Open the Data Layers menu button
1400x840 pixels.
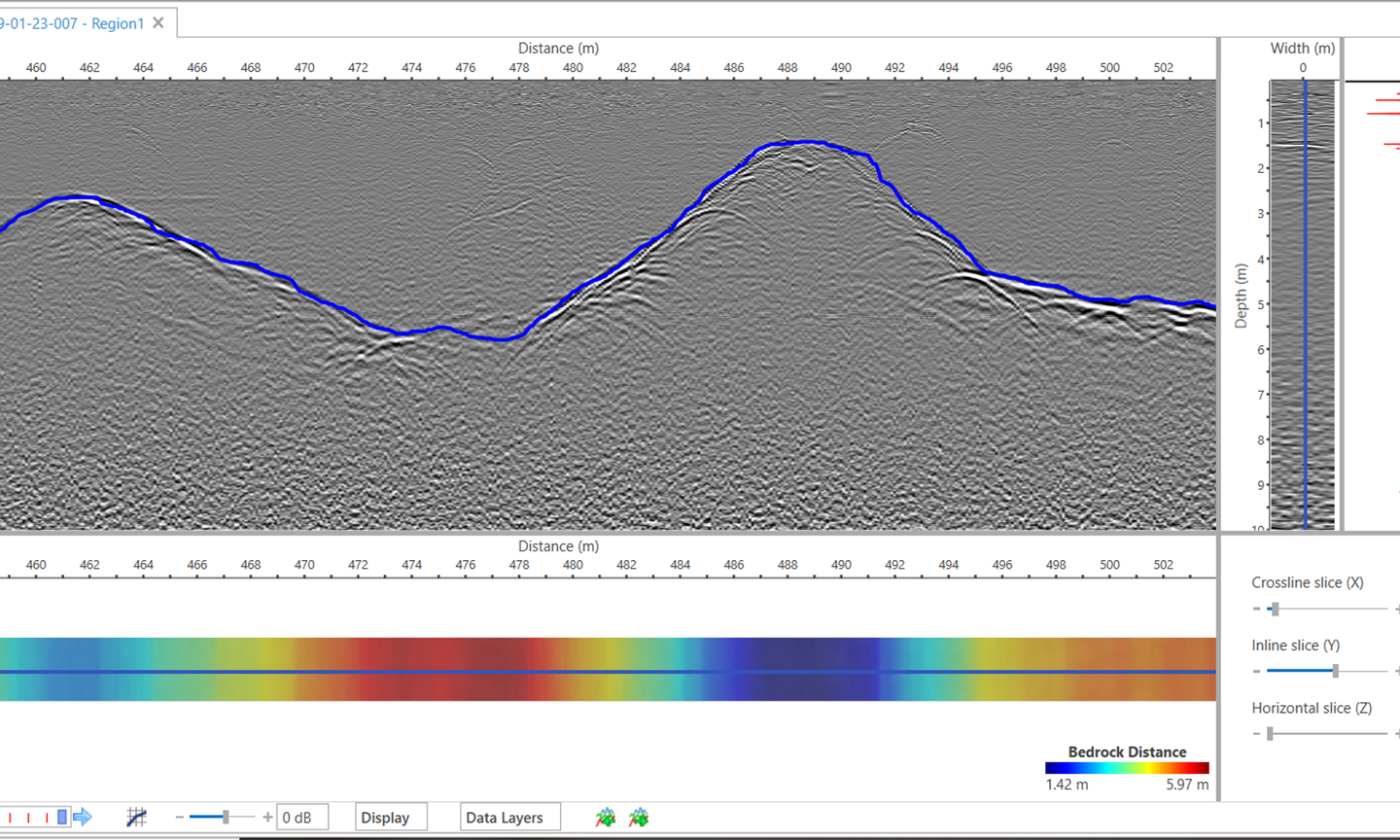pyautogui.click(x=509, y=818)
